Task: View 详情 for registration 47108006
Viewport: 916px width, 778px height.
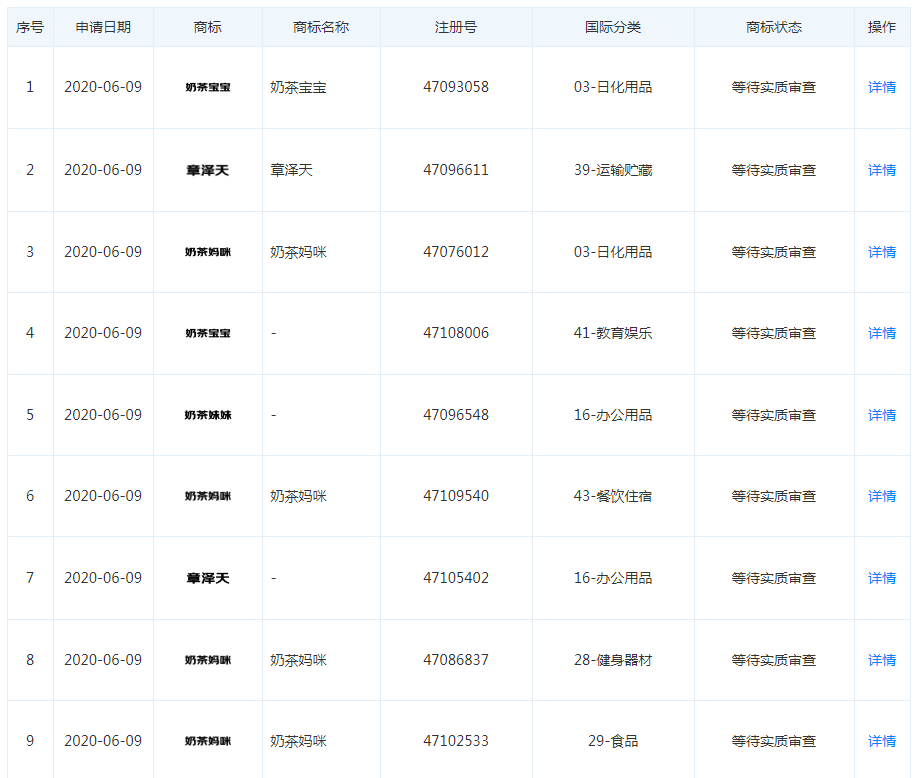Action: tap(881, 333)
